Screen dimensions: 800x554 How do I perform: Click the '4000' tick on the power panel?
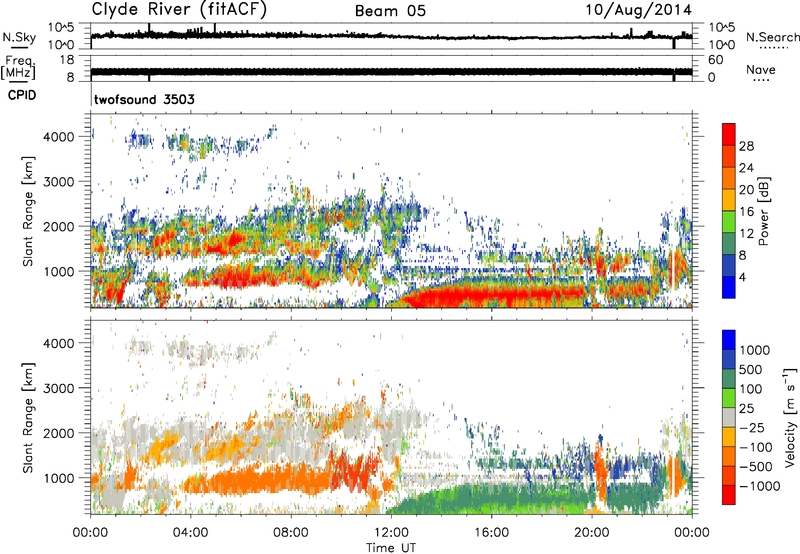(59, 137)
